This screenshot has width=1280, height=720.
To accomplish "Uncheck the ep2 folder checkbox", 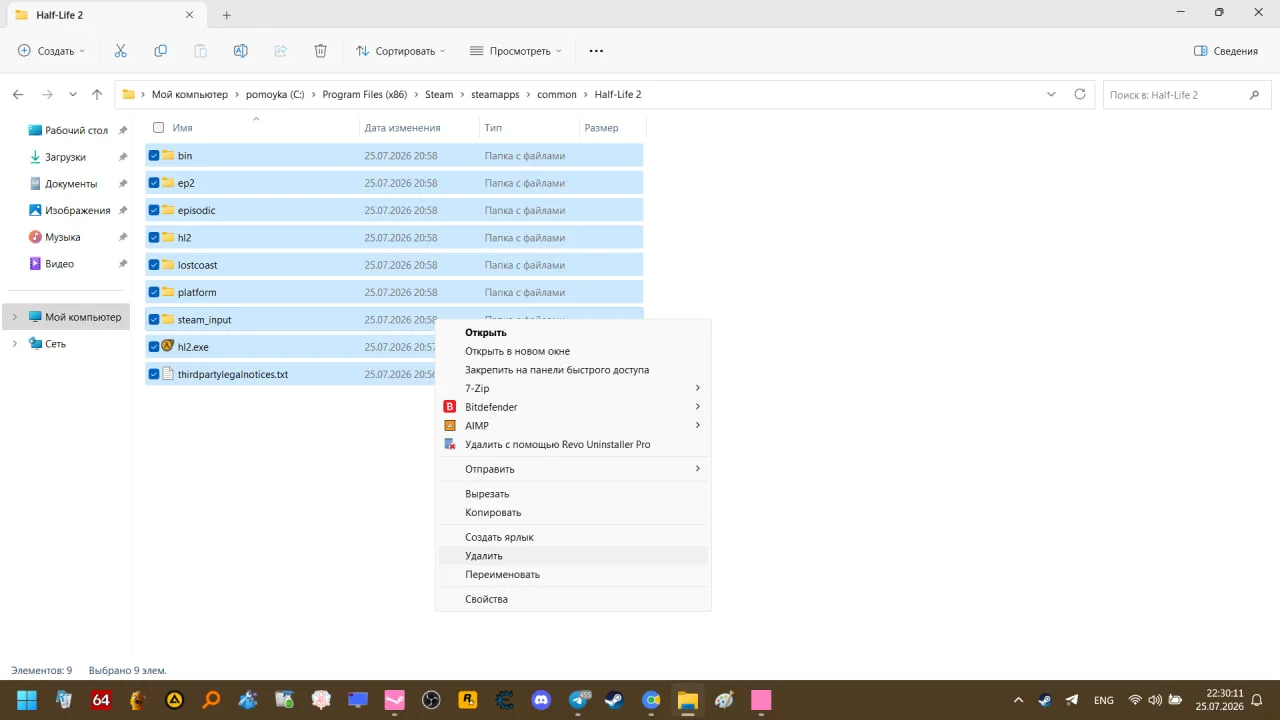I will pos(154,183).
